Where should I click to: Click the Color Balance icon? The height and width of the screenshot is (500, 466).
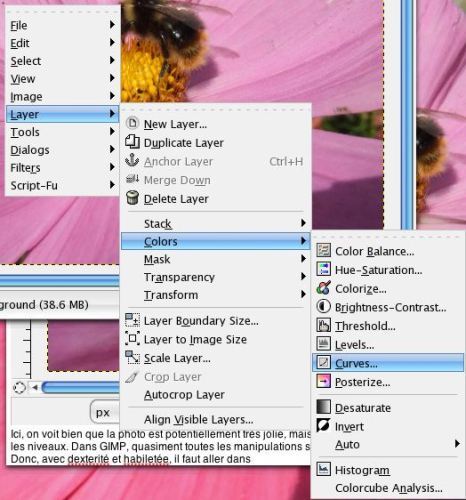click(x=323, y=250)
